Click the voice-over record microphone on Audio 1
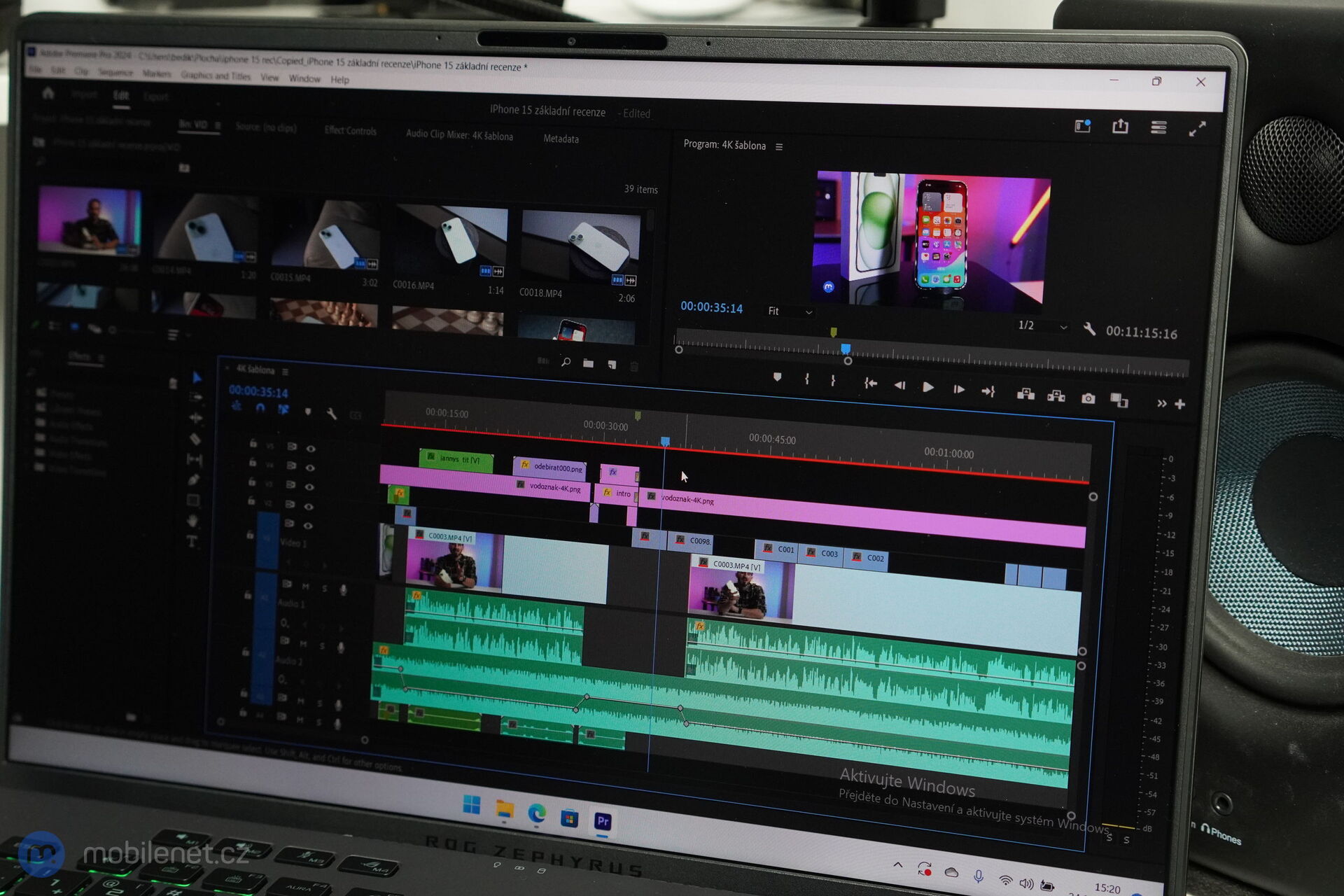 point(343,590)
